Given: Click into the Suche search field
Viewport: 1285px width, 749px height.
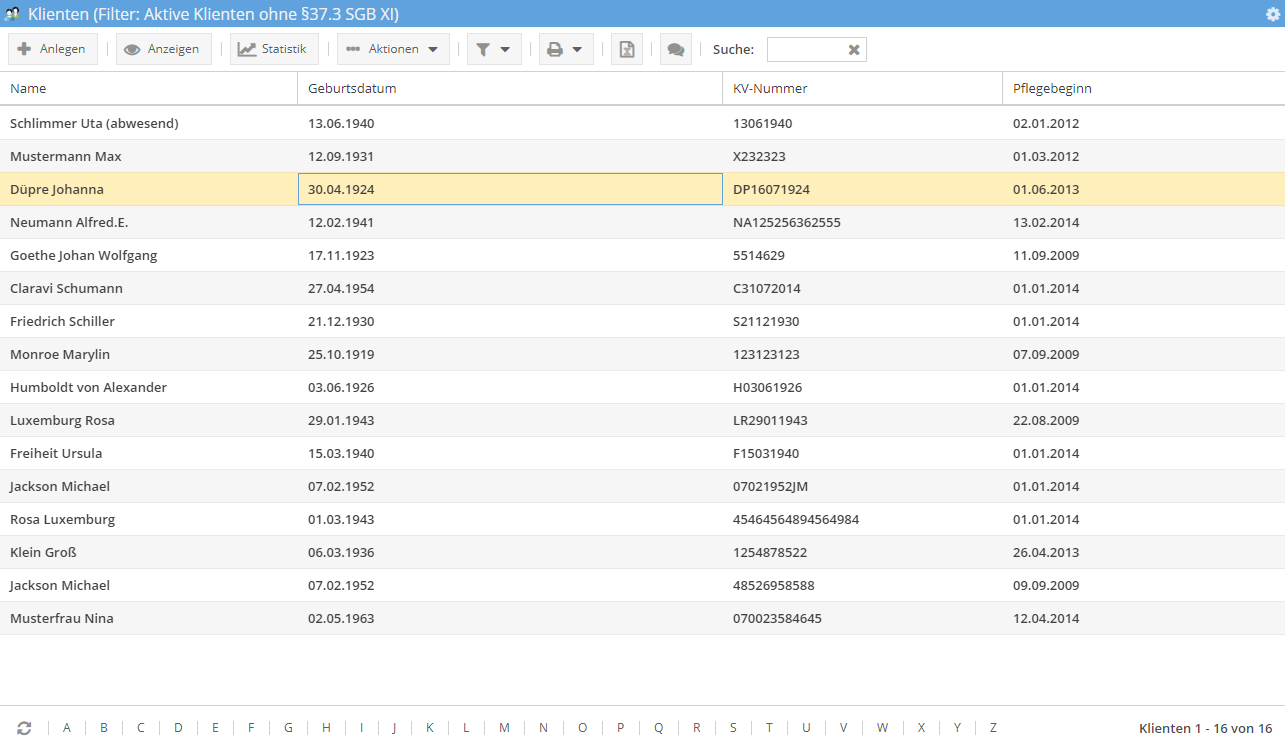Looking at the screenshot, I should tap(806, 50).
